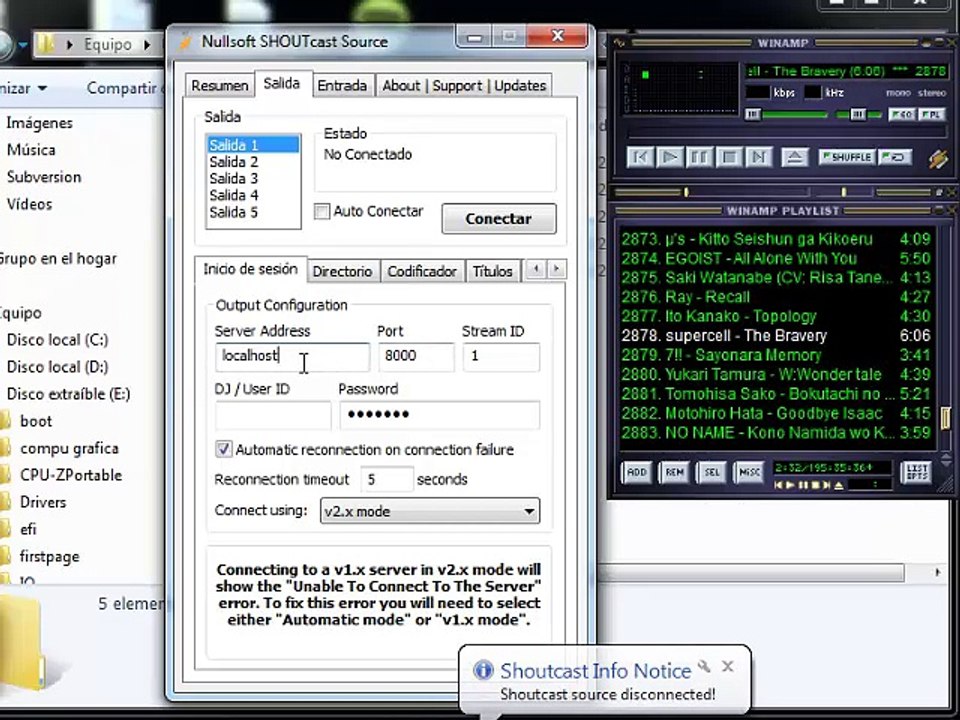Viewport: 960px width, 720px height.
Task: Open the Drivers folder in Explorer
Action: click(x=43, y=502)
